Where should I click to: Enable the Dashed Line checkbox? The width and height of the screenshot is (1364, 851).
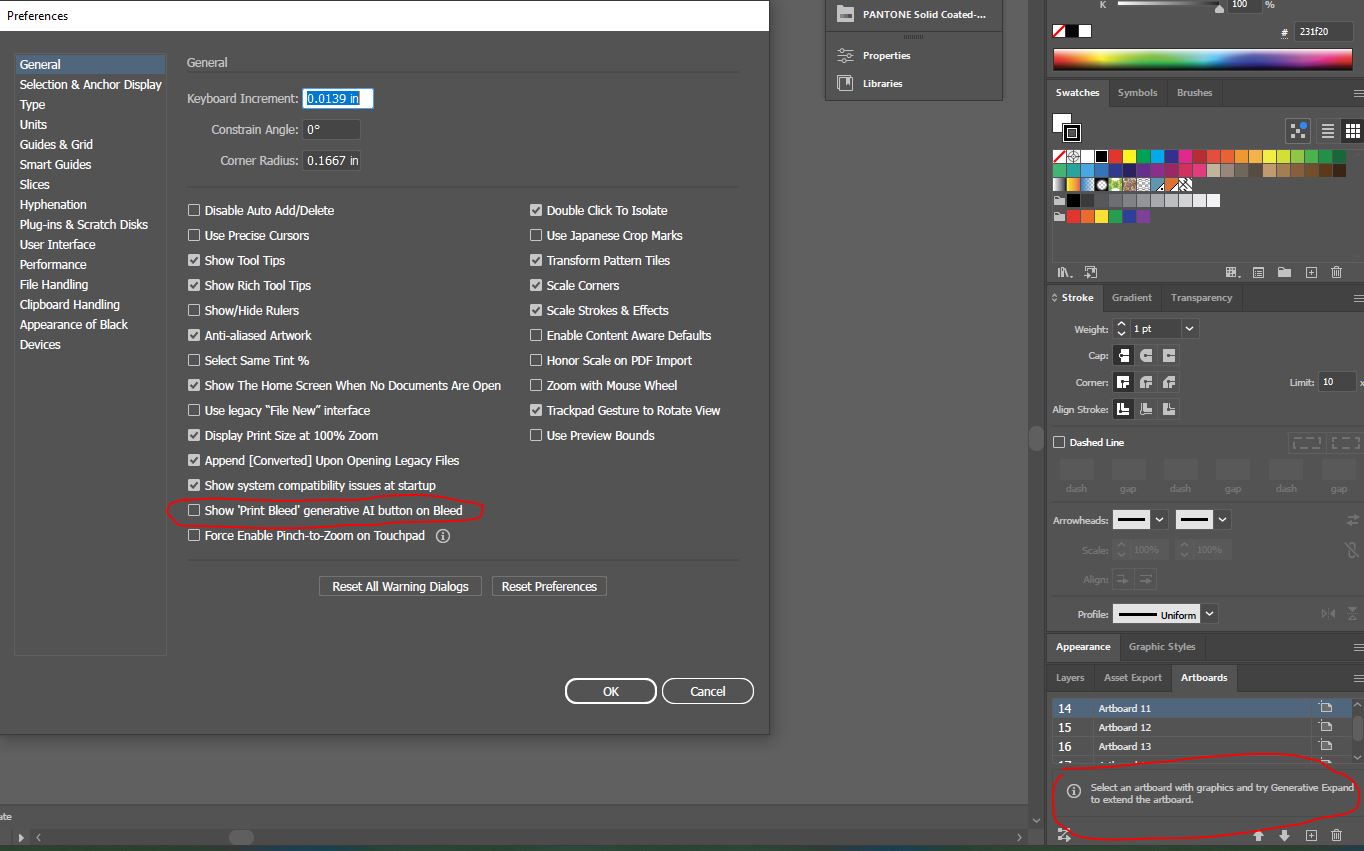[1057, 441]
